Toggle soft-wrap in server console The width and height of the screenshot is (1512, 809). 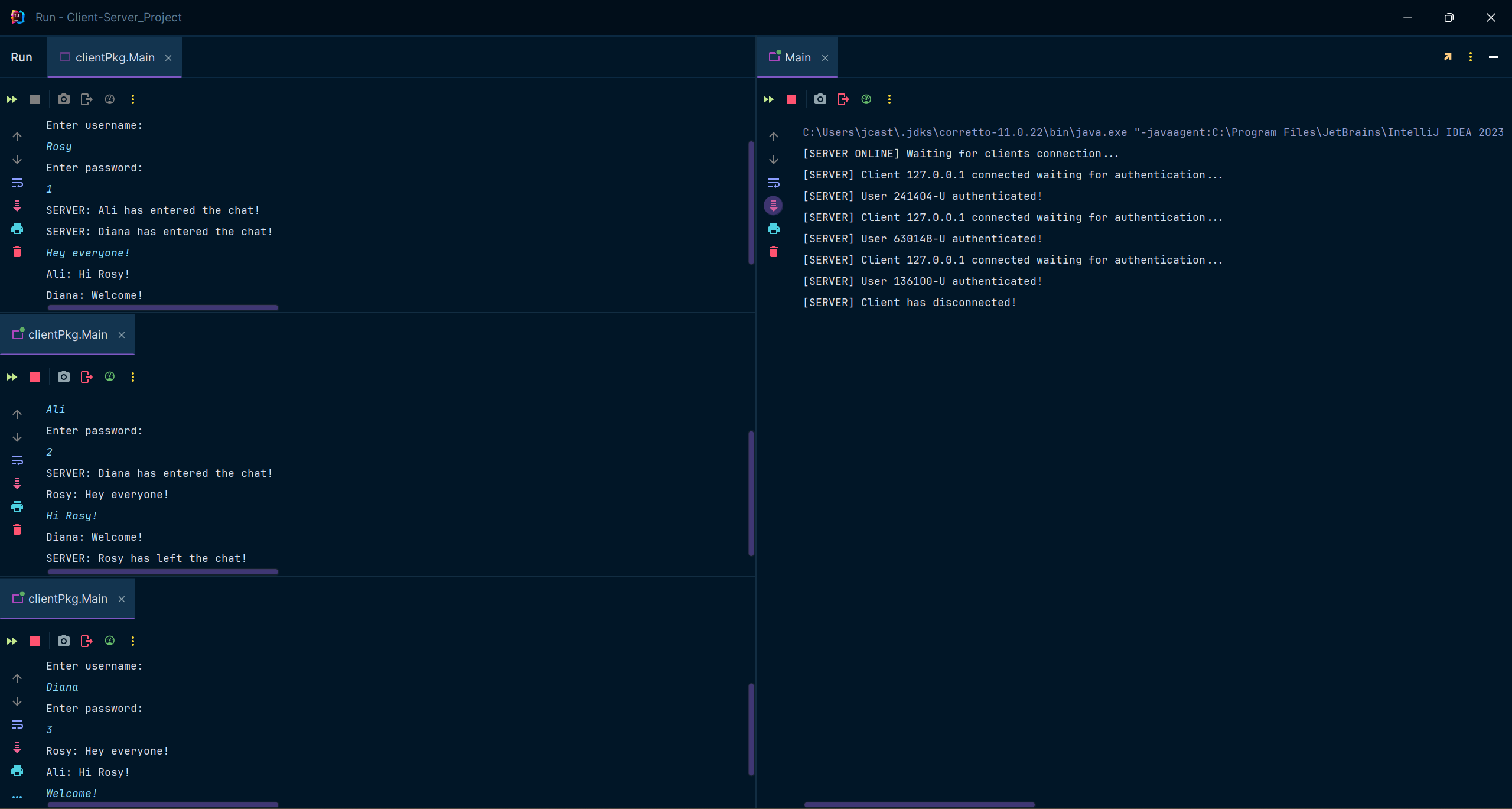coord(774,183)
